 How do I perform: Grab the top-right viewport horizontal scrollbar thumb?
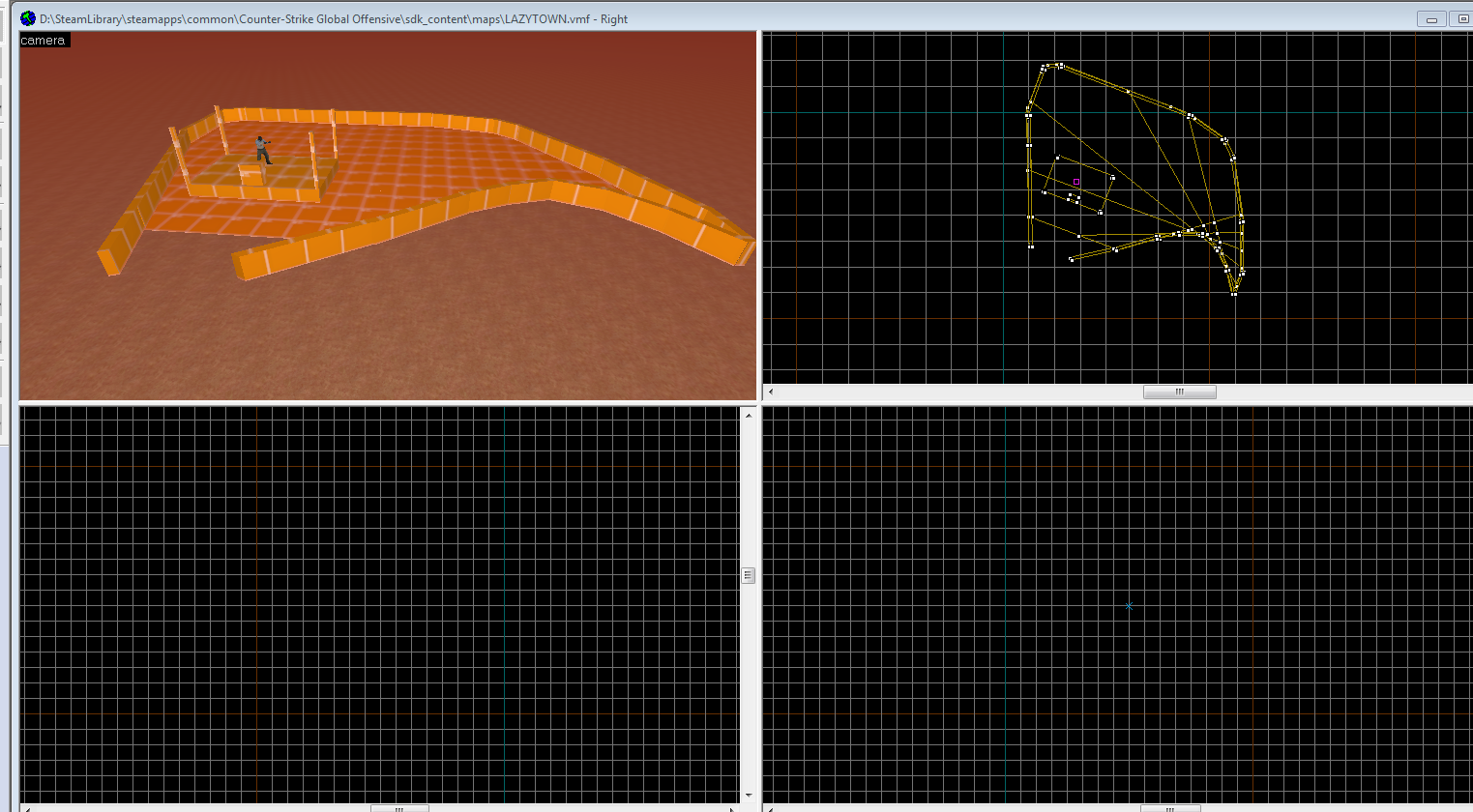(1179, 392)
